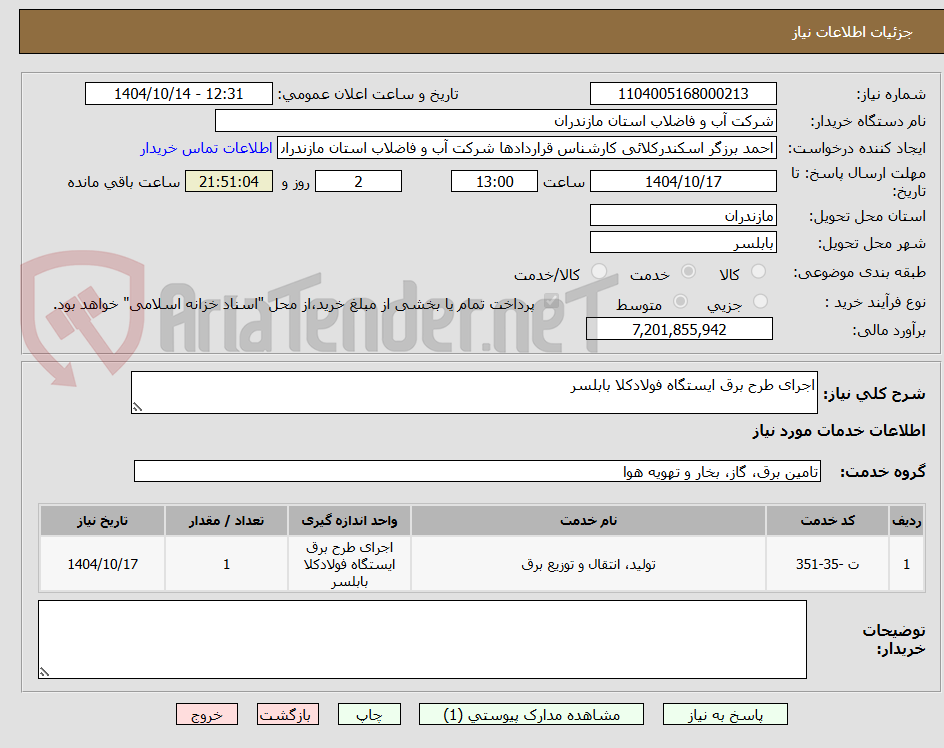Click the delivery city field بابلسر

683,243
